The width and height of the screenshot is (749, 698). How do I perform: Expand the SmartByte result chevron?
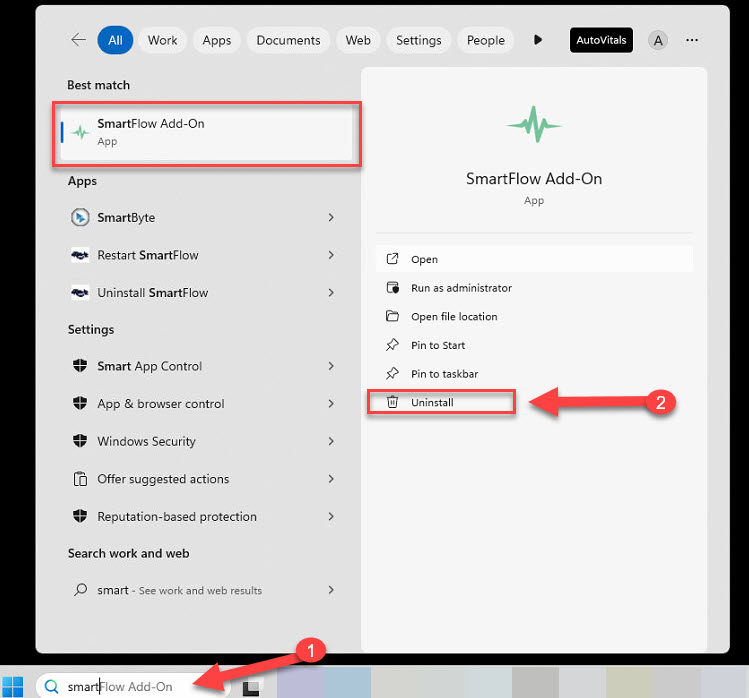331,217
